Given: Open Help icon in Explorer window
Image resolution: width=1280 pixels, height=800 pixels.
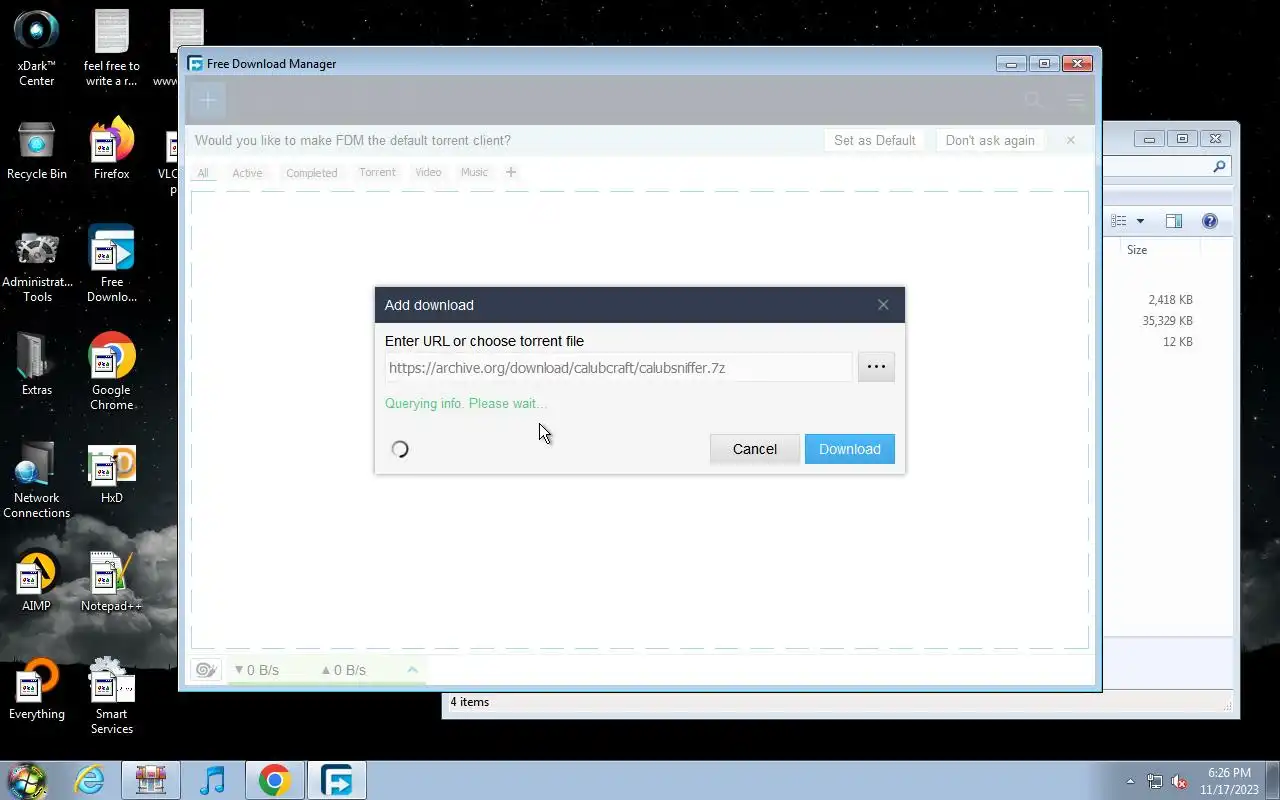Looking at the screenshot, I should click(1209, 221).
